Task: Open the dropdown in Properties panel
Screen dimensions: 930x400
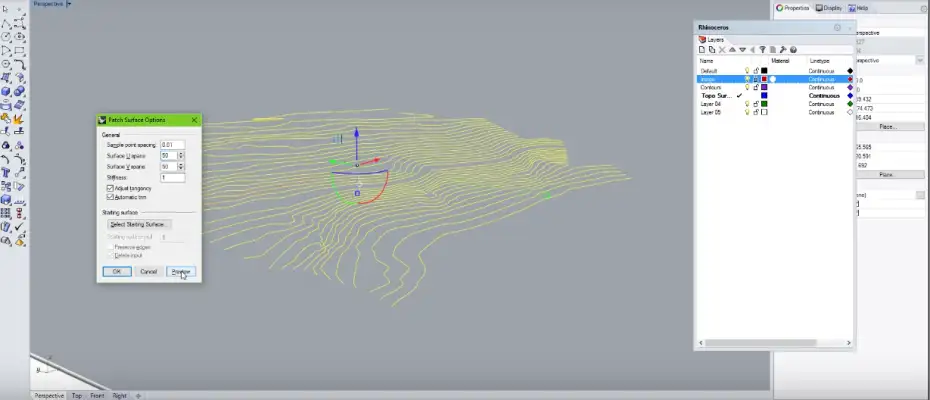Action: tap(920, 61)
